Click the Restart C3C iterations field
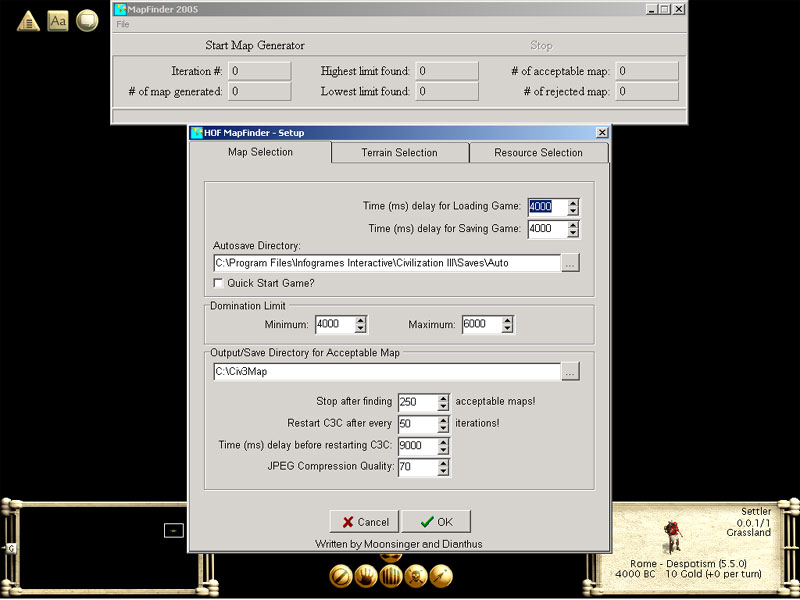 pyautogui.click(x=418, y=424)
